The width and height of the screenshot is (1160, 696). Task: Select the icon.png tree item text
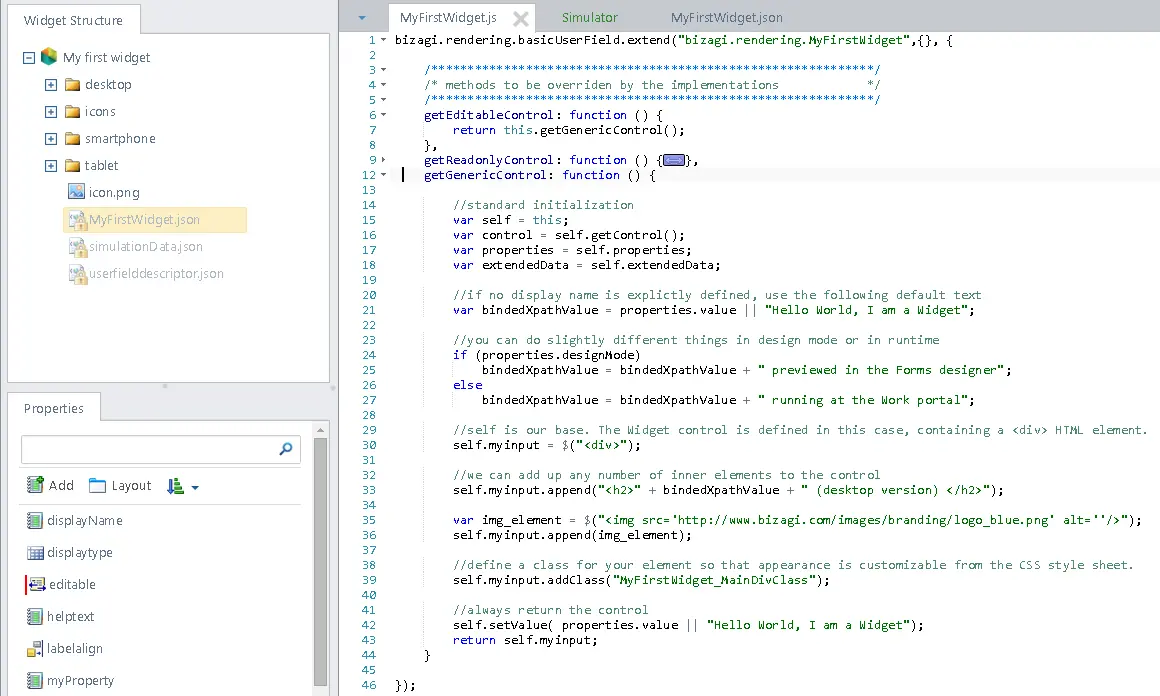(x=114, y=193)
